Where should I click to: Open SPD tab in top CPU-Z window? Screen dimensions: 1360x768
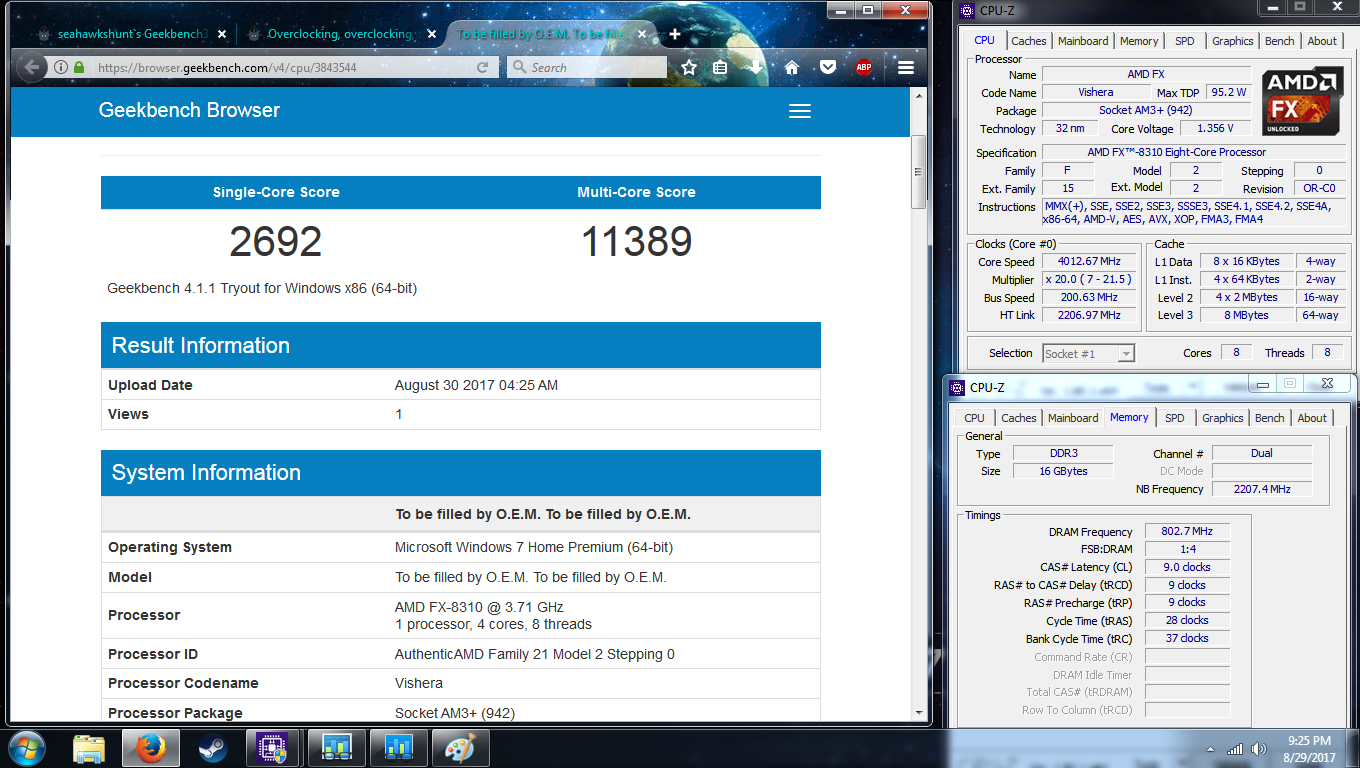tap(1184, 41)
